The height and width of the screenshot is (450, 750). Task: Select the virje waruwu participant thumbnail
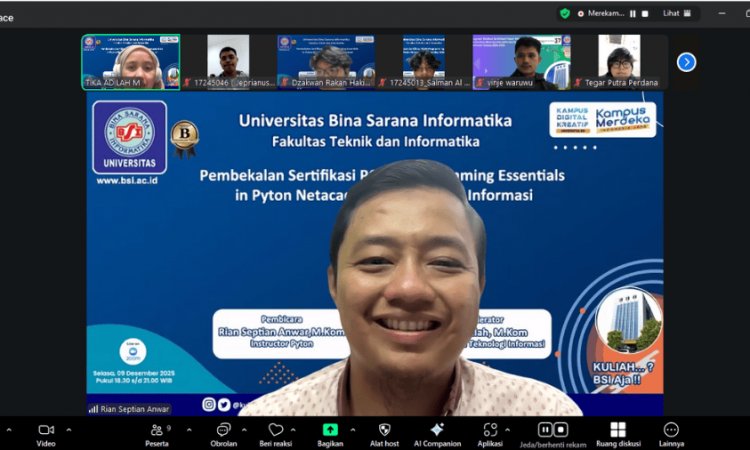click(x=521, y=62)
